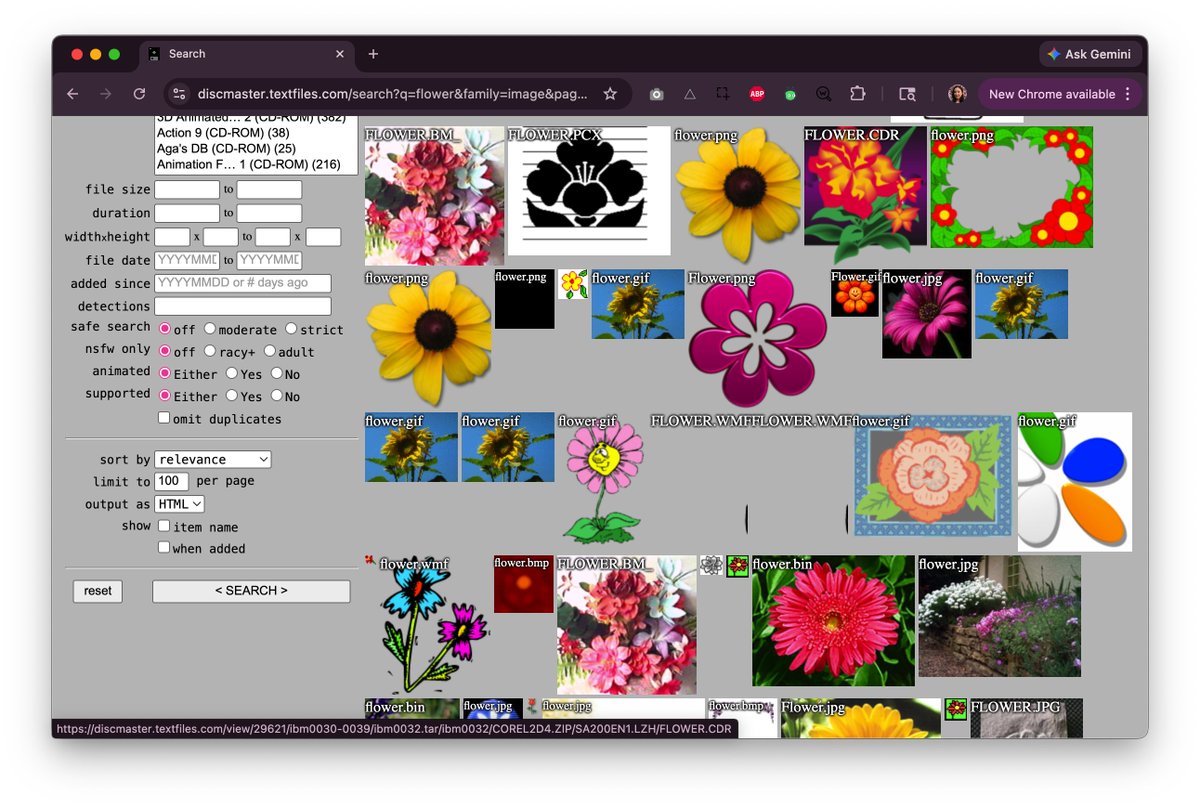The image size is (1200, 807).
Task: Click the detections input field
Action: (243, 306)
